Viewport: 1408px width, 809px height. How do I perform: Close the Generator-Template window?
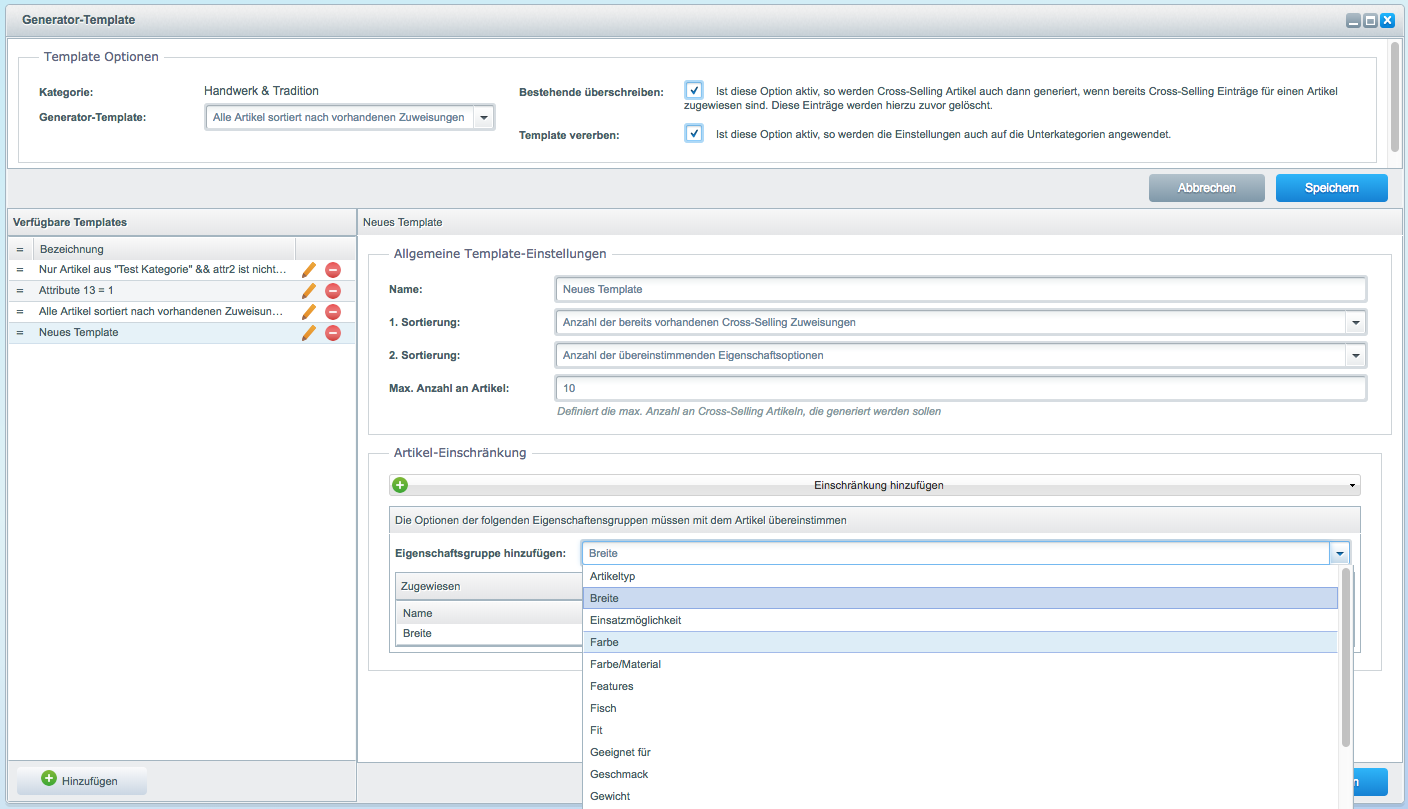(1387, 20)
